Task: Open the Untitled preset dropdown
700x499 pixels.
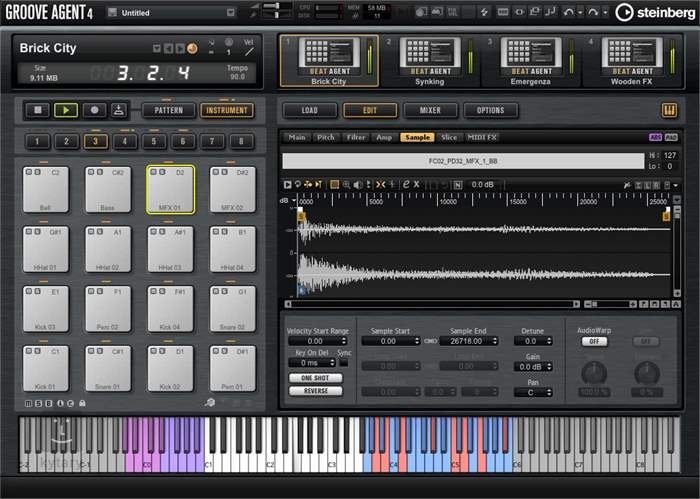Action: [230, 12]
